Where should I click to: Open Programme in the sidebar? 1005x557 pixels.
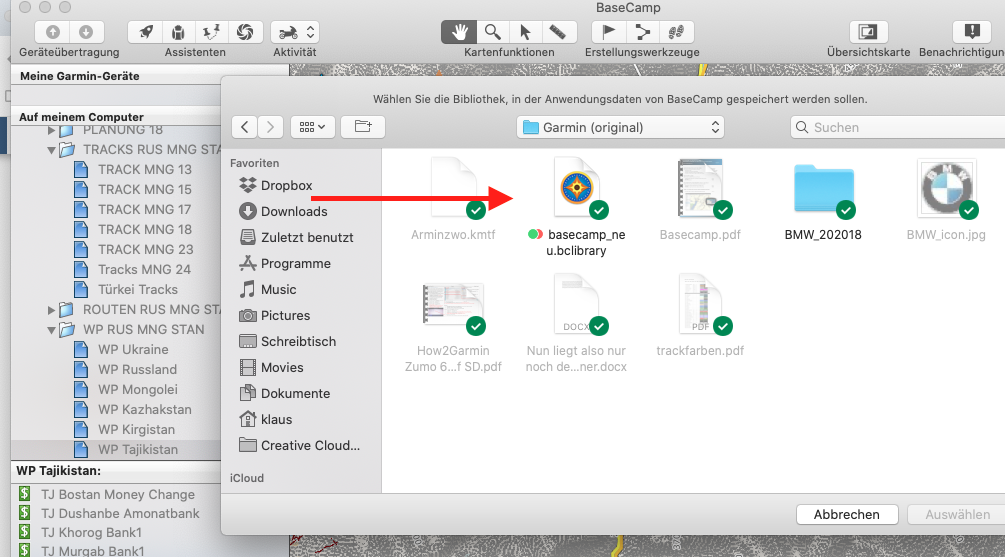pos(285,263)
